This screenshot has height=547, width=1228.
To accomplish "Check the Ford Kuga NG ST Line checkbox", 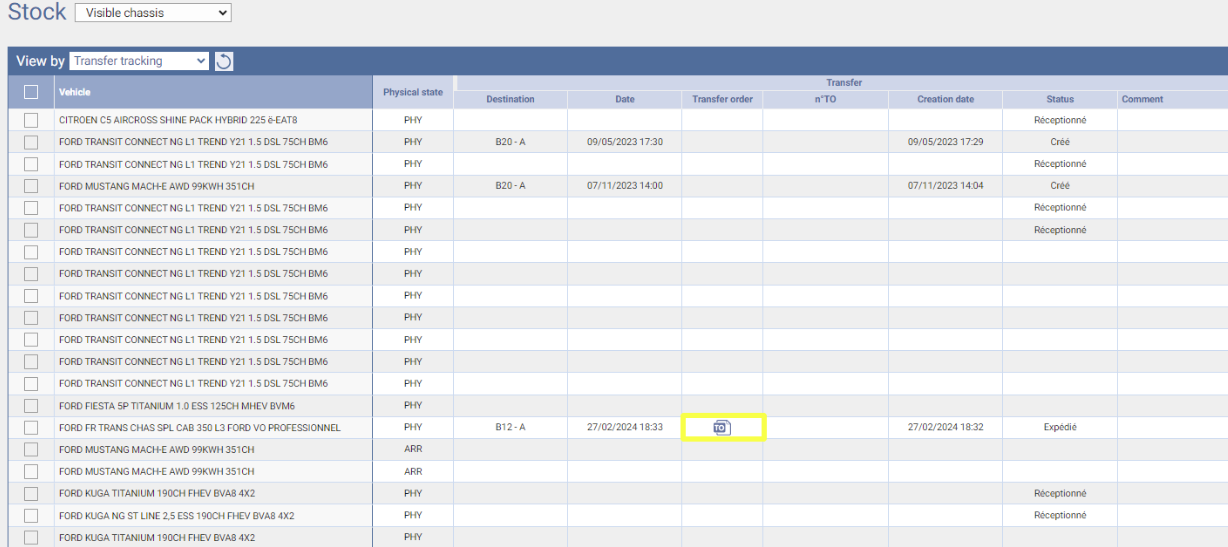I will (x=31, y=516).
